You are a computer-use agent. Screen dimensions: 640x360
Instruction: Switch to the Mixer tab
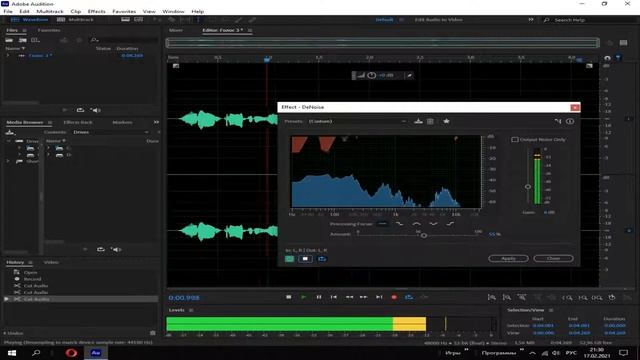pyautogui.click(x=176, y=30)
